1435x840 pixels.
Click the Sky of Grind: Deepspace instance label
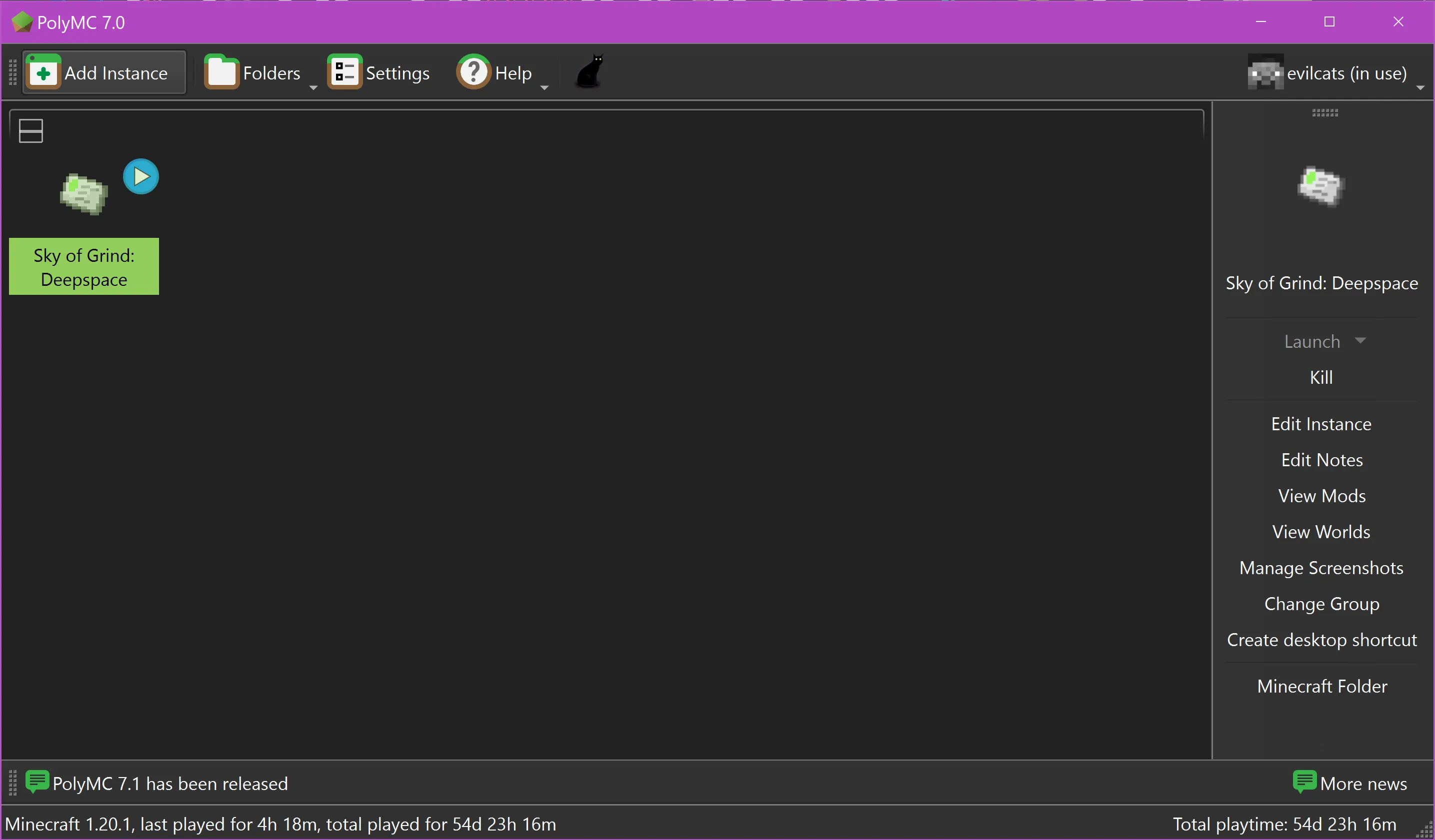click(x=84, y=267)
